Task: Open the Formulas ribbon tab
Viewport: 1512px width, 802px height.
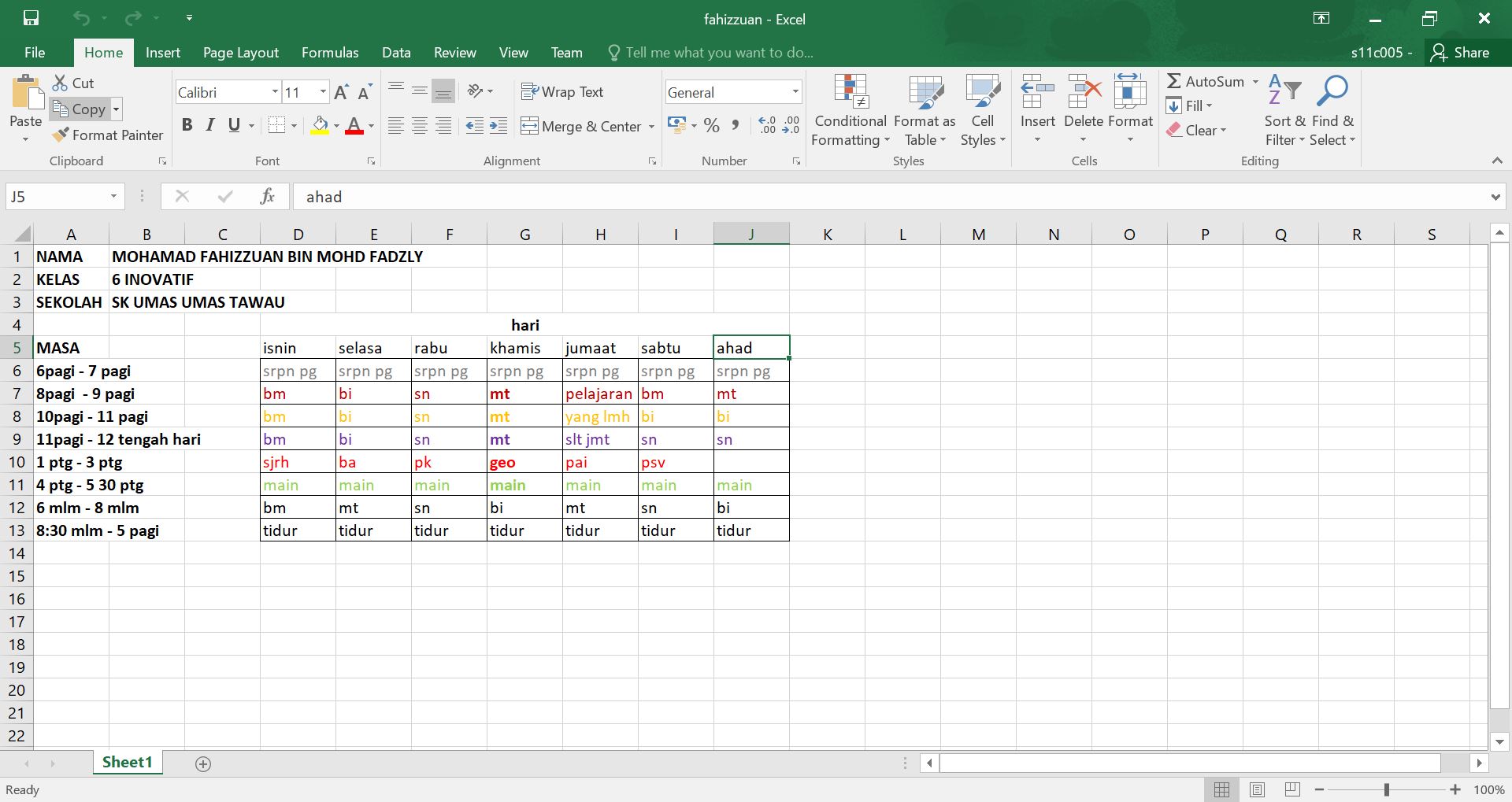Action: click(330, 53)
